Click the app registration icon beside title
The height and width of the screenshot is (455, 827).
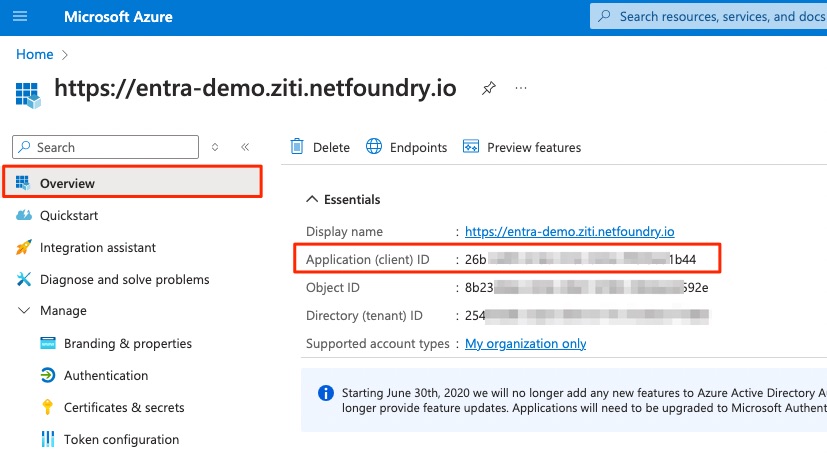[28, 95]
